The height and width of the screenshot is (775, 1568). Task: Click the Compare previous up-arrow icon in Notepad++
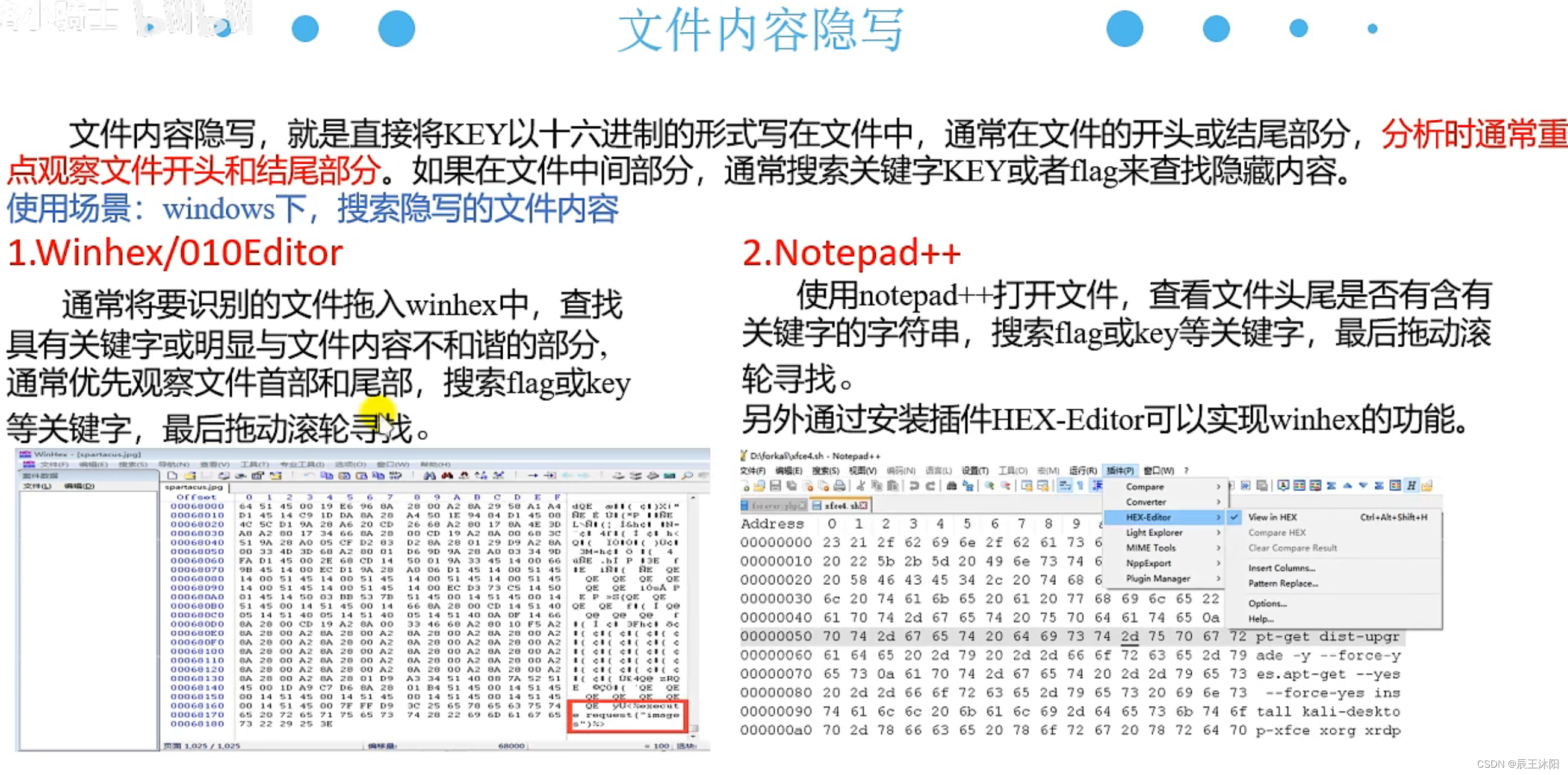pyautogui.click(x=1348, y=486)
